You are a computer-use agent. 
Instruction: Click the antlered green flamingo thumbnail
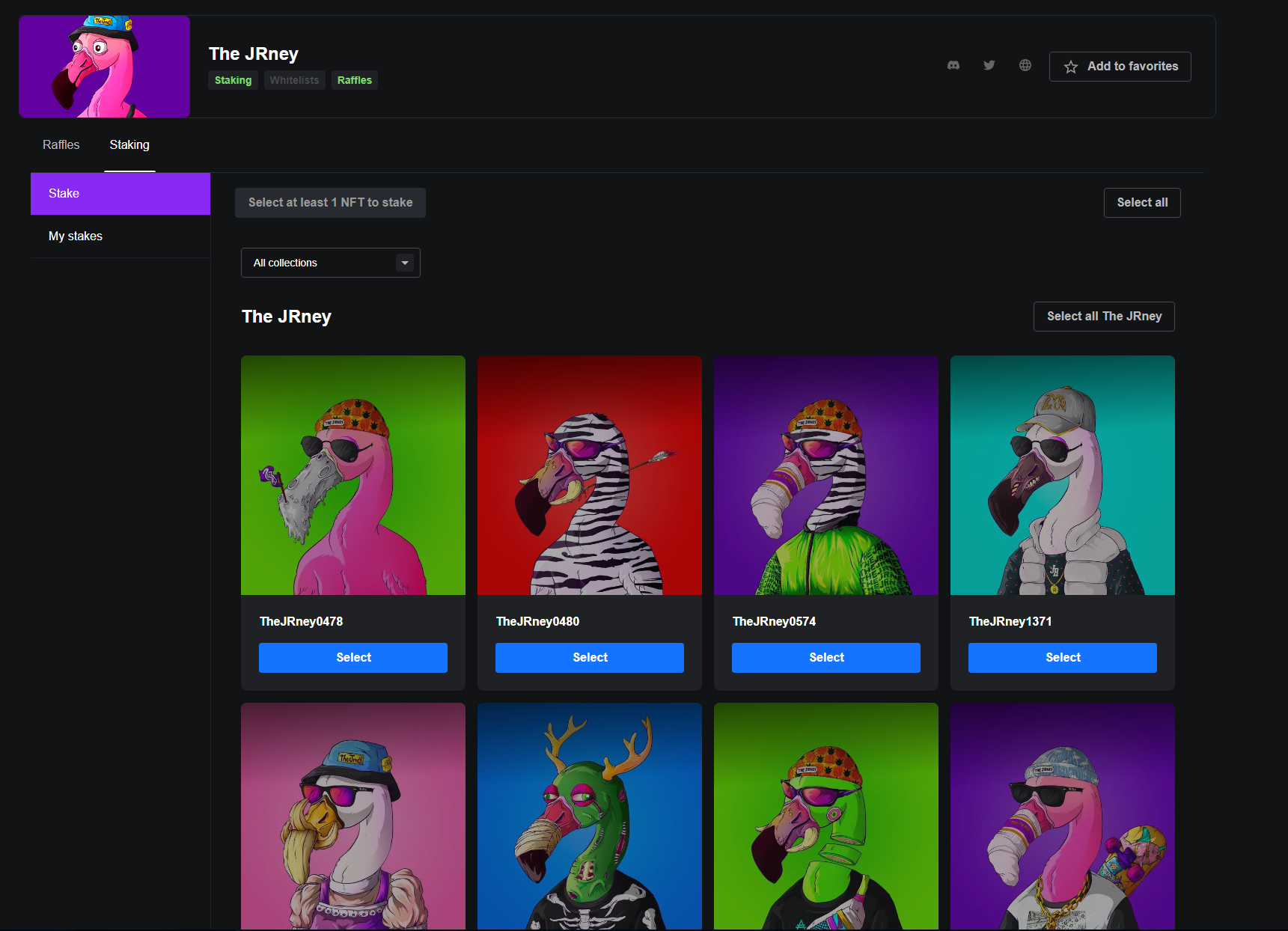pos(590,816)
